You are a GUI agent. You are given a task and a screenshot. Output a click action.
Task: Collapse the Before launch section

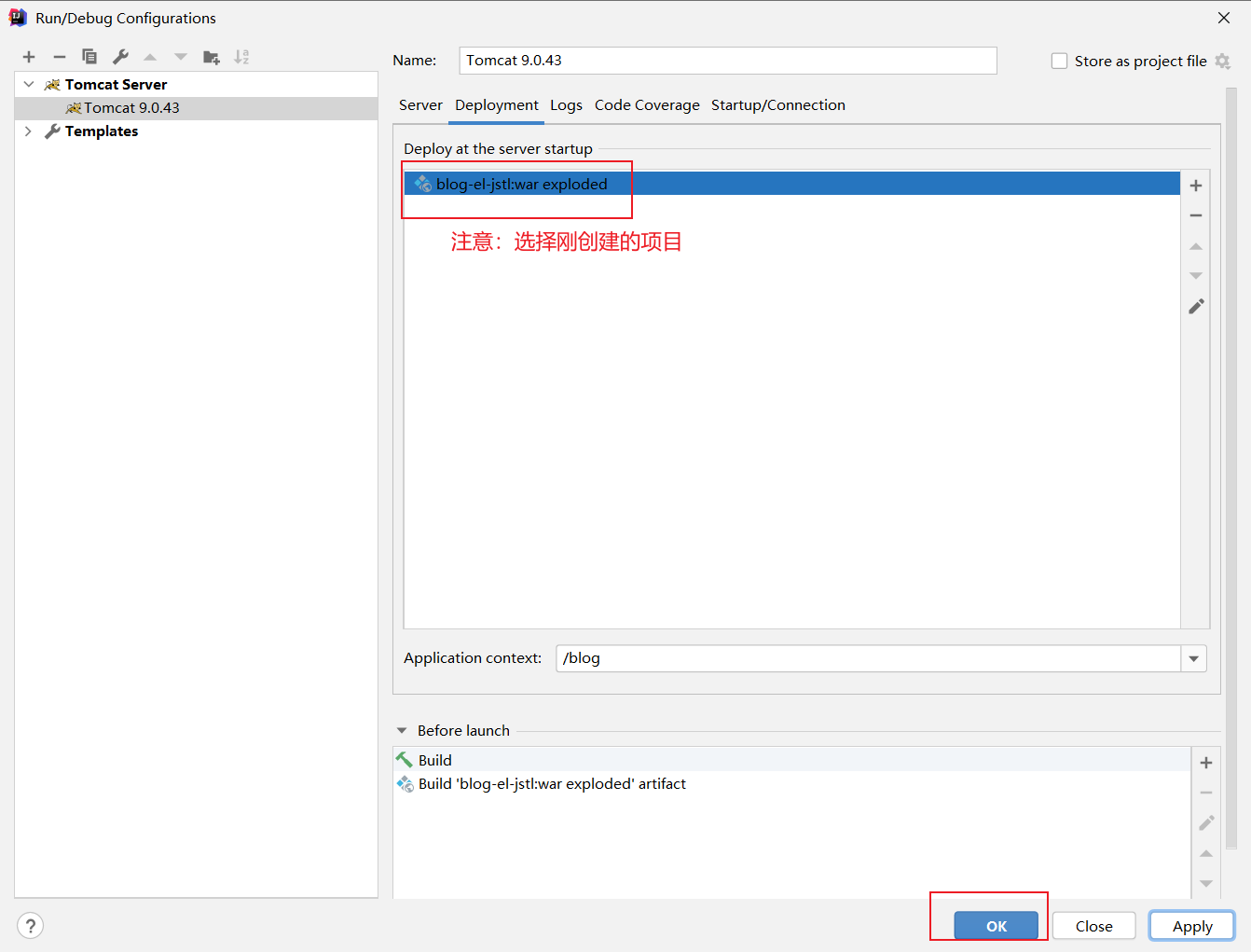coord(402,731)
